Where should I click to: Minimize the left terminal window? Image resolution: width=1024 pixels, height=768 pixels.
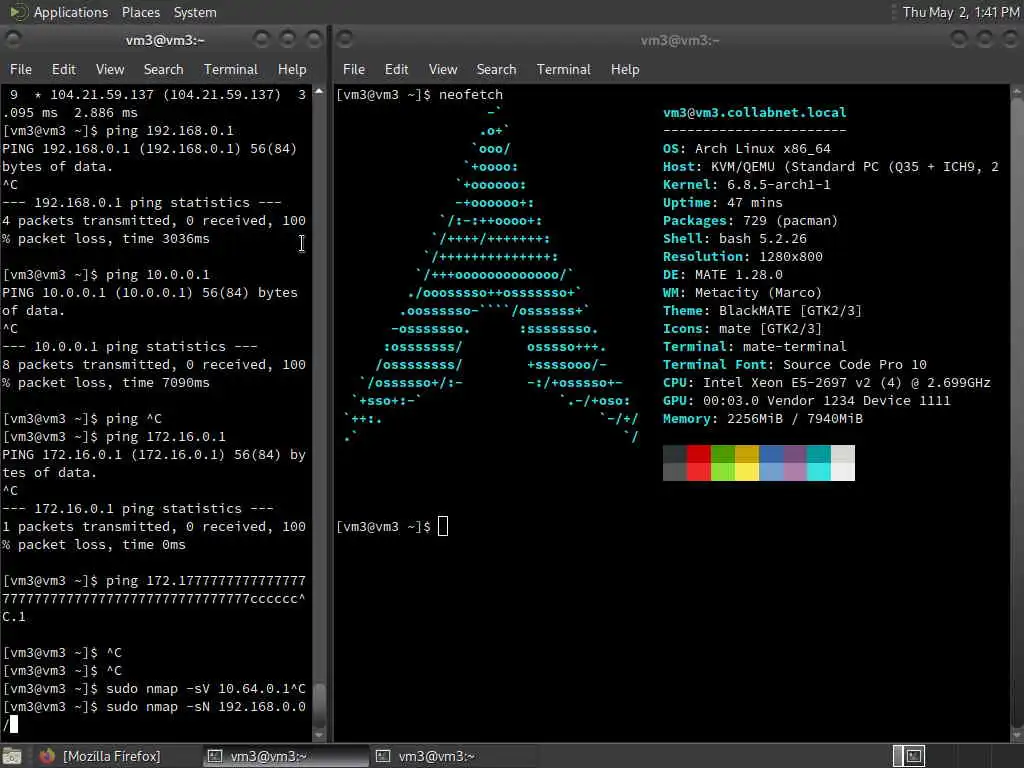tap(262, 39)
